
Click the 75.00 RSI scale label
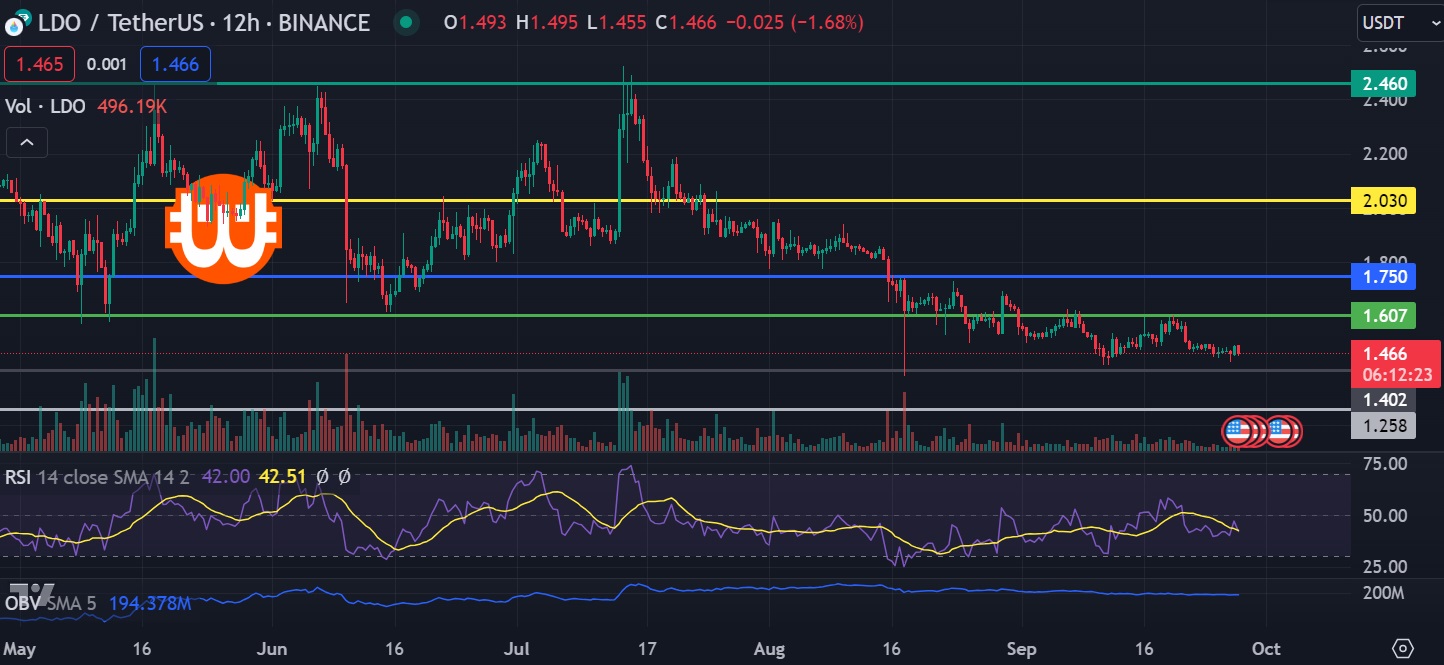tap(1386, 464)
